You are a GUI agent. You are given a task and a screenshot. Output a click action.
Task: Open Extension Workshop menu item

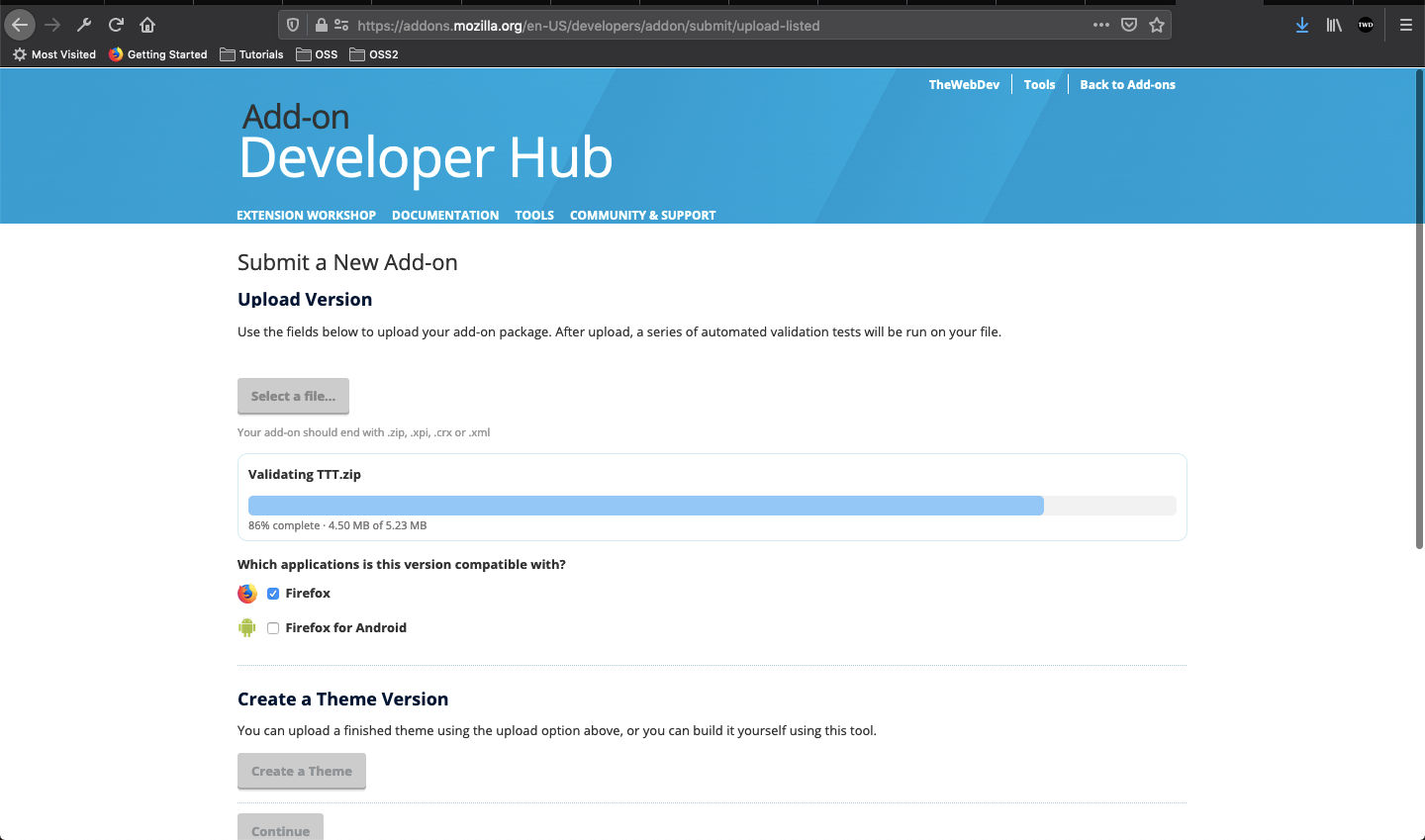tap(306, 215)
